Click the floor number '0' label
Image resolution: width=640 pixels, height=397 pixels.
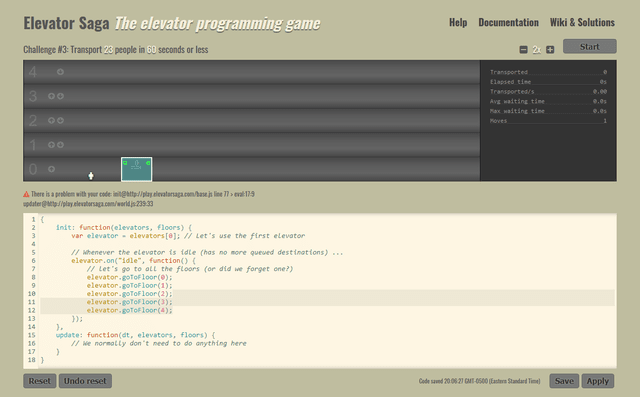(x=33, y=169)
